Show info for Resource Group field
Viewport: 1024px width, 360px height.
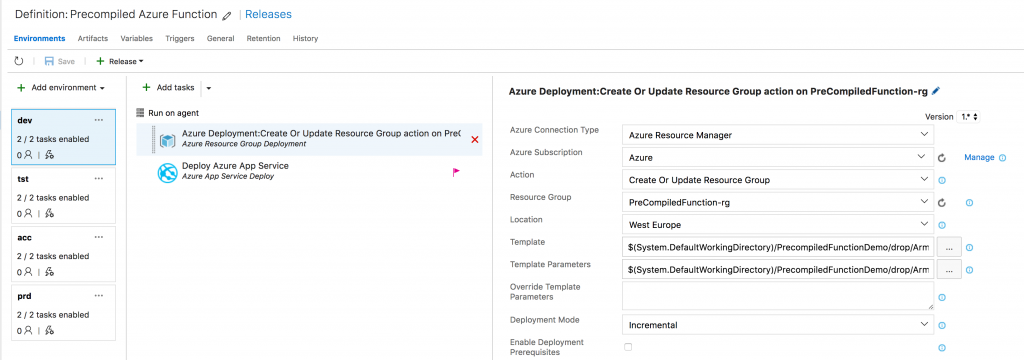969,203
